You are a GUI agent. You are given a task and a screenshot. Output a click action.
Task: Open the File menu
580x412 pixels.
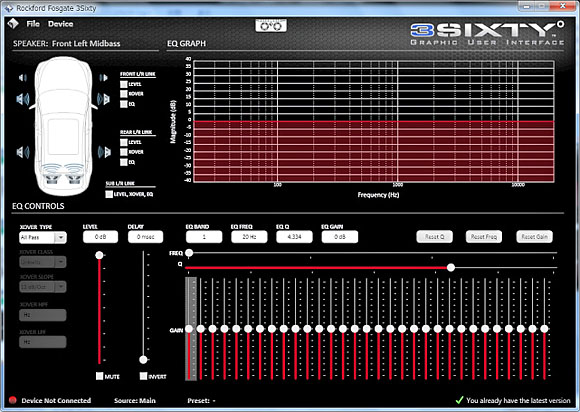point(33,24)
